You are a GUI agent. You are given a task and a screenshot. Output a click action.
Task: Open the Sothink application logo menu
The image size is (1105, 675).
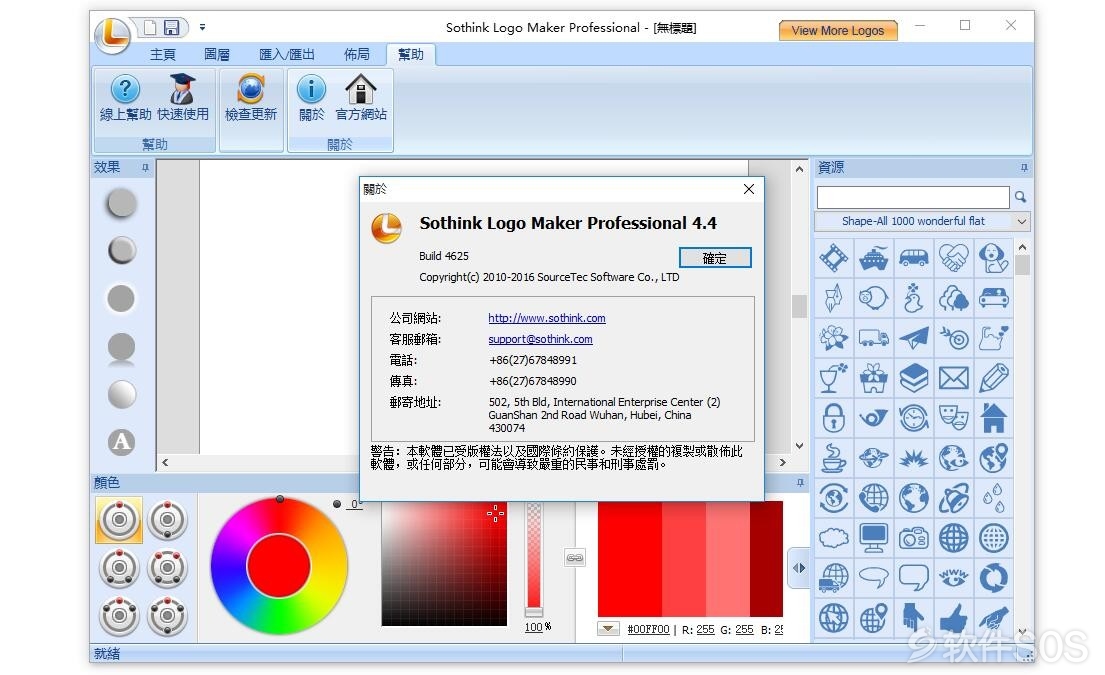pyautogui.click(x=113, y=34)
